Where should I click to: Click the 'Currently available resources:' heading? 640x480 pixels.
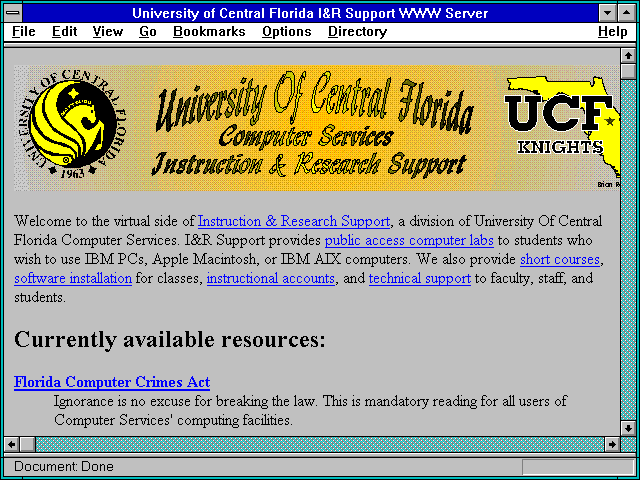coord(170,340)
